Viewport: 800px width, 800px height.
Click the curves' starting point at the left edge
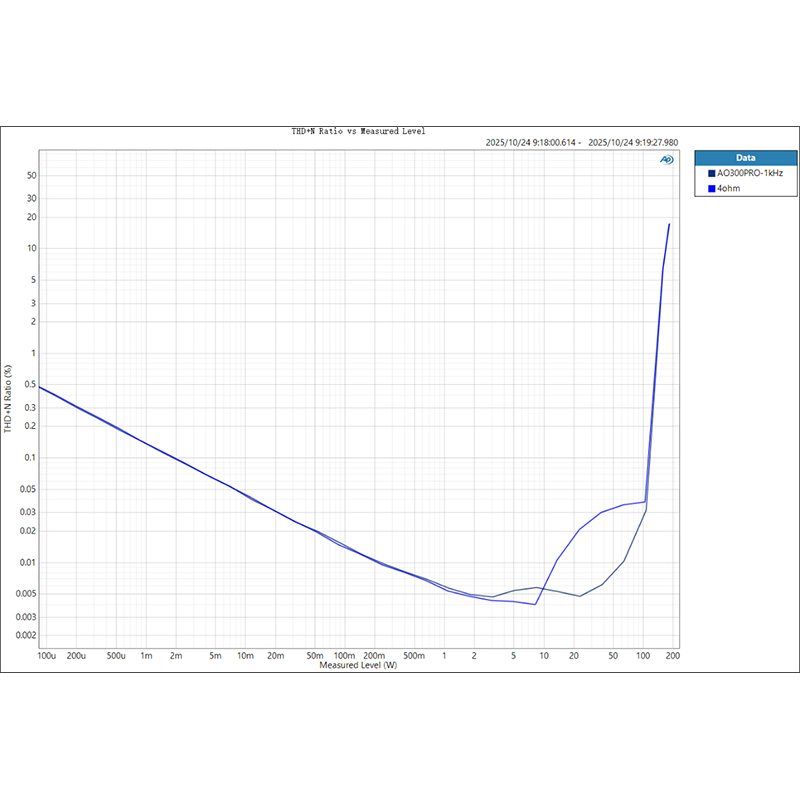[39, 386]
